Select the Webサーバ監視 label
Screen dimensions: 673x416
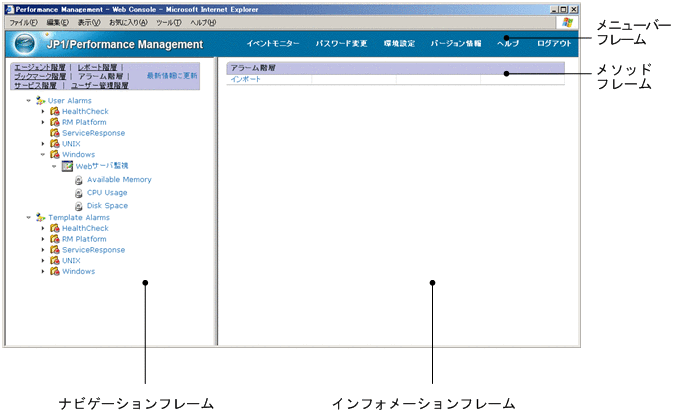tap(102, 166)
